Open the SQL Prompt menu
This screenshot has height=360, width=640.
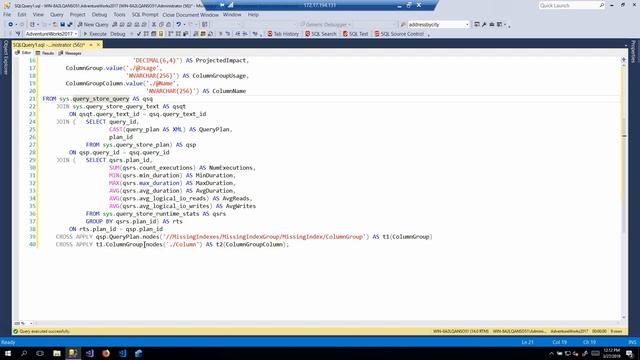click(x=145, y=15)
